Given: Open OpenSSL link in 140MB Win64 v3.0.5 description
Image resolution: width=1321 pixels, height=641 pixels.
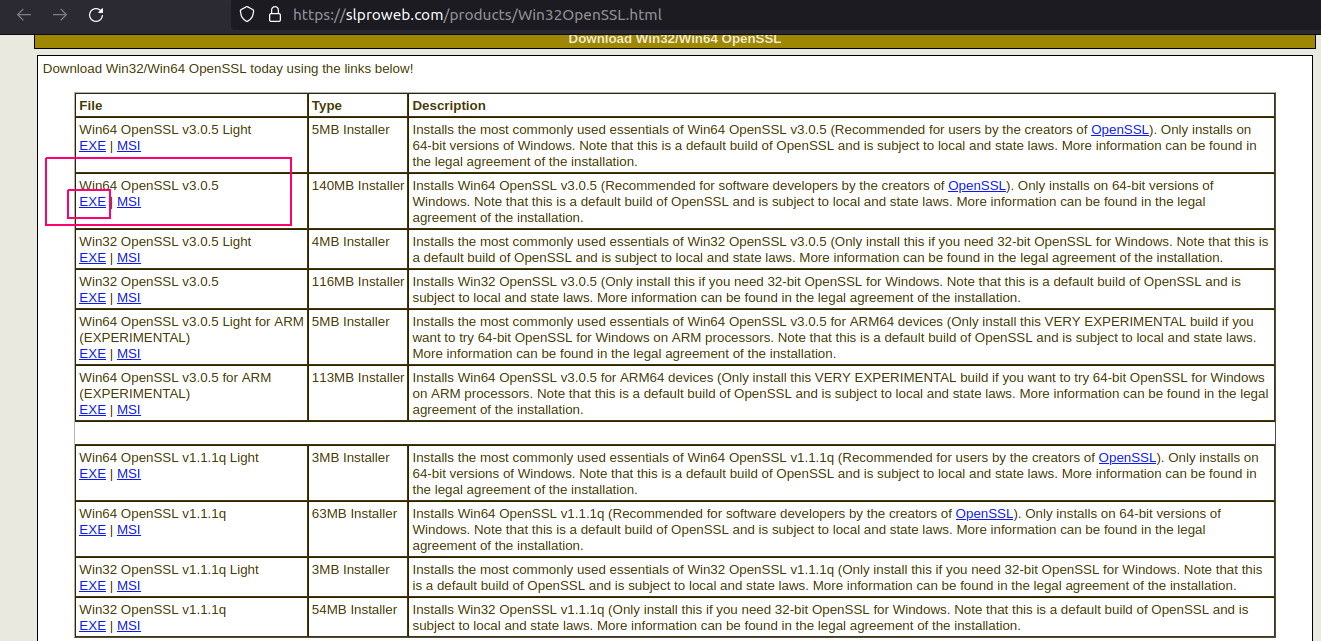Looking at the screenshot, I should 977,186.
